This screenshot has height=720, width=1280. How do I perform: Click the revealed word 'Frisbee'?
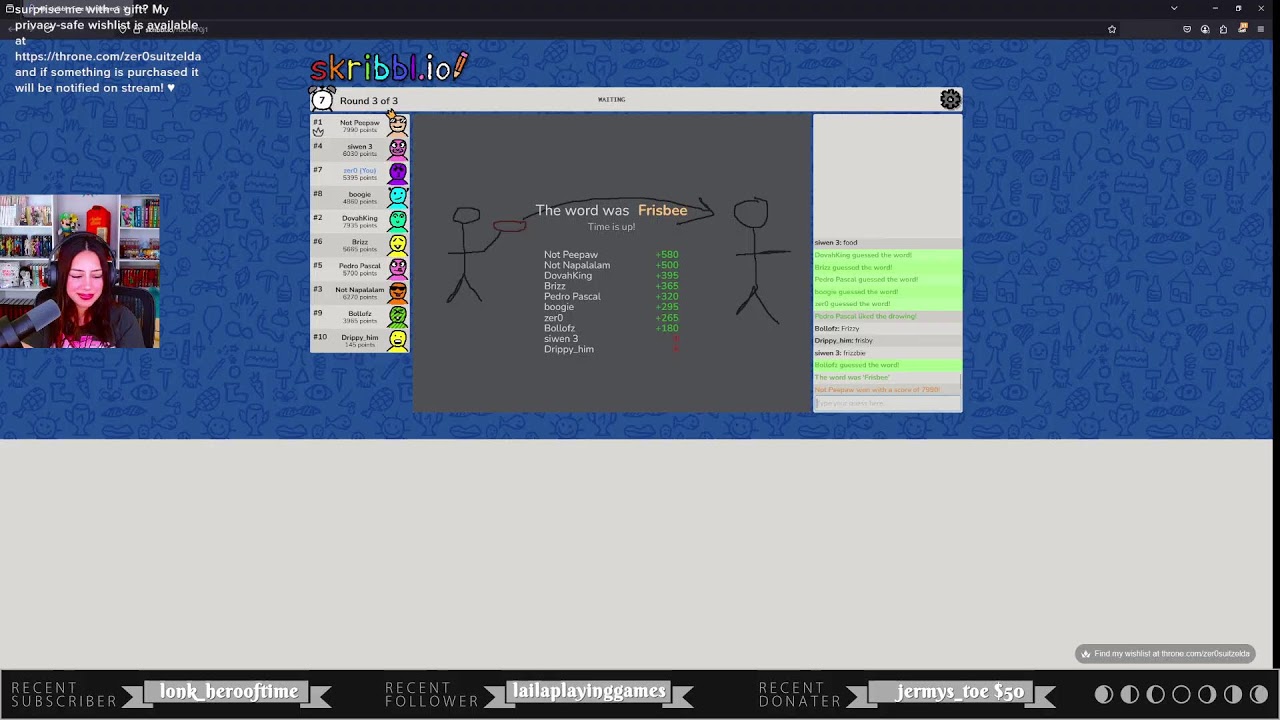662,211
